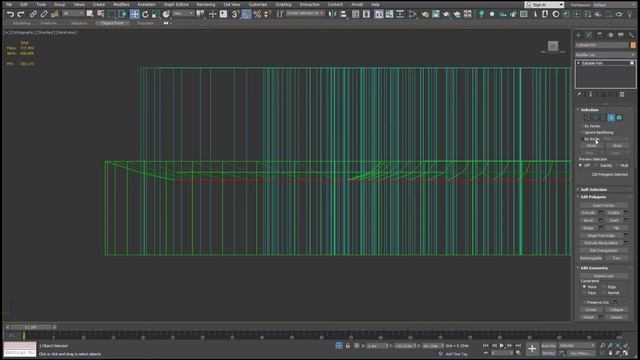The image size is (640, 360).
Task: Activate the Unlink Selection tool
Action: click(44, 14)
